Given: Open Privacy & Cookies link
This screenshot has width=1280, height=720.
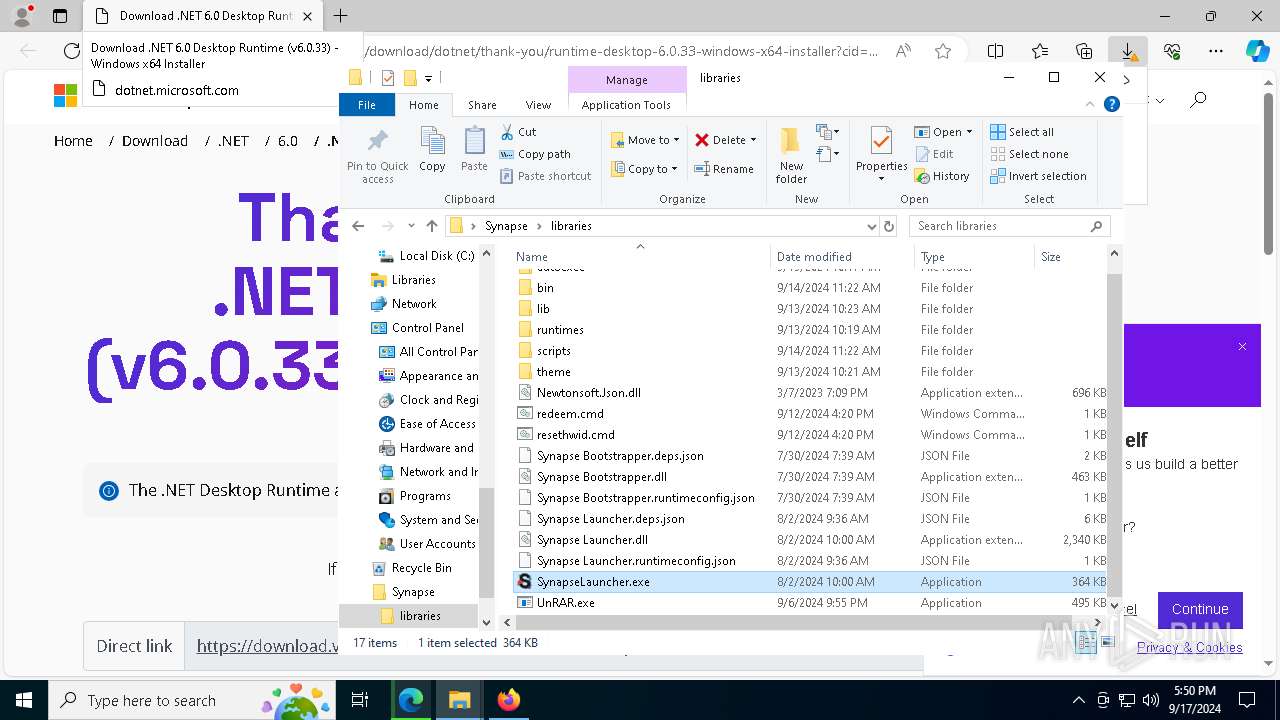Looking at the screenshot, I should click(x=1189, y=647).
